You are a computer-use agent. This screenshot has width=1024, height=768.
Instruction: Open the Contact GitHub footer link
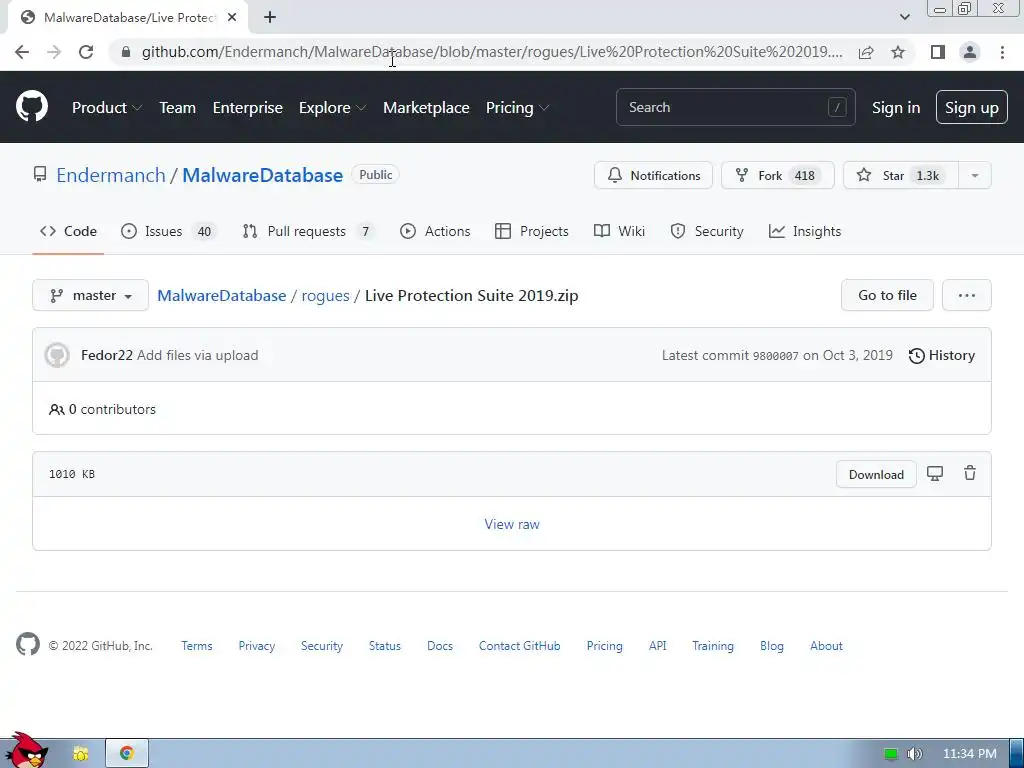(519, 645)
